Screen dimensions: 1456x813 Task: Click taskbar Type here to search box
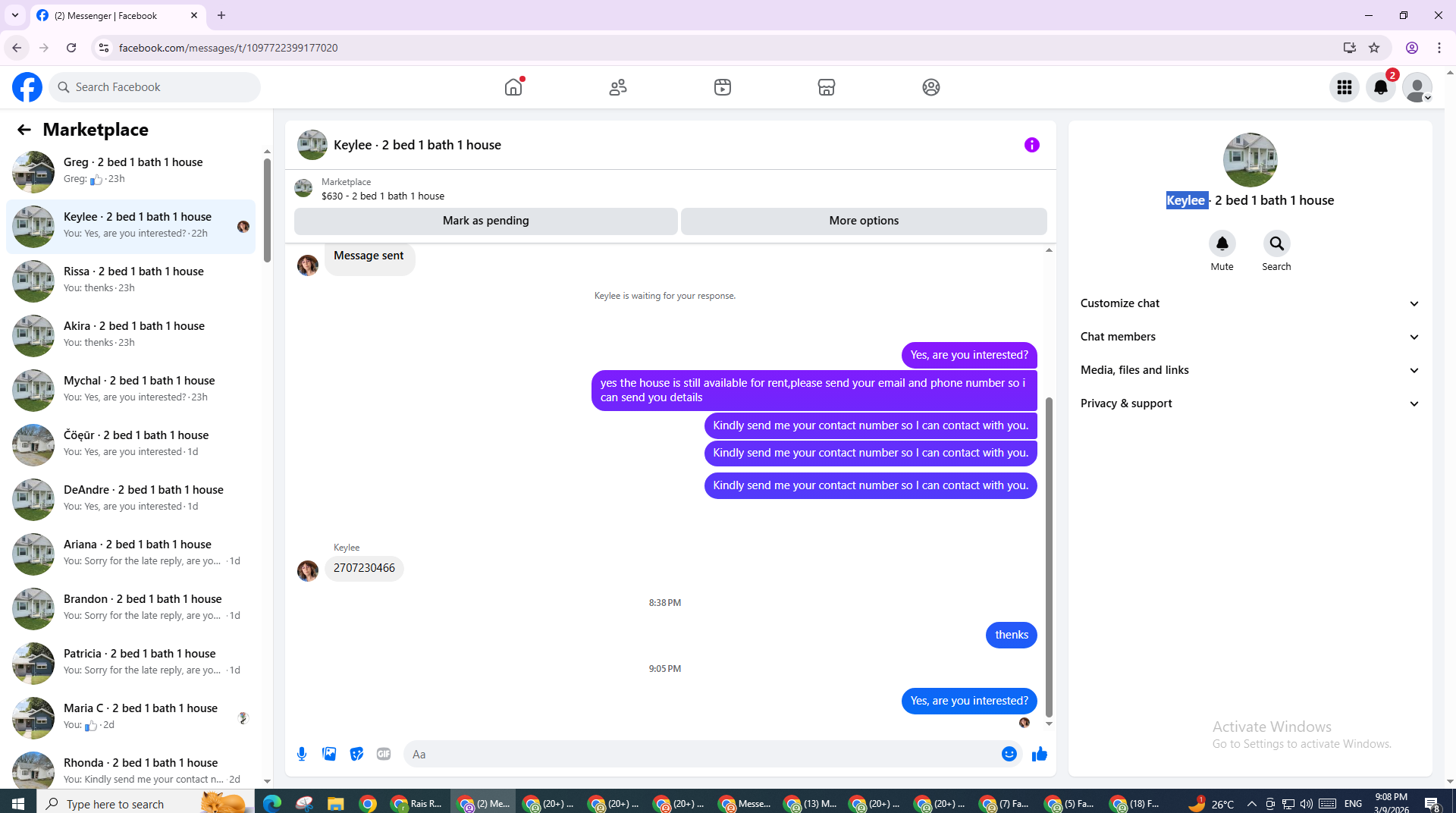pyautogui.click(x=144, y=803)
